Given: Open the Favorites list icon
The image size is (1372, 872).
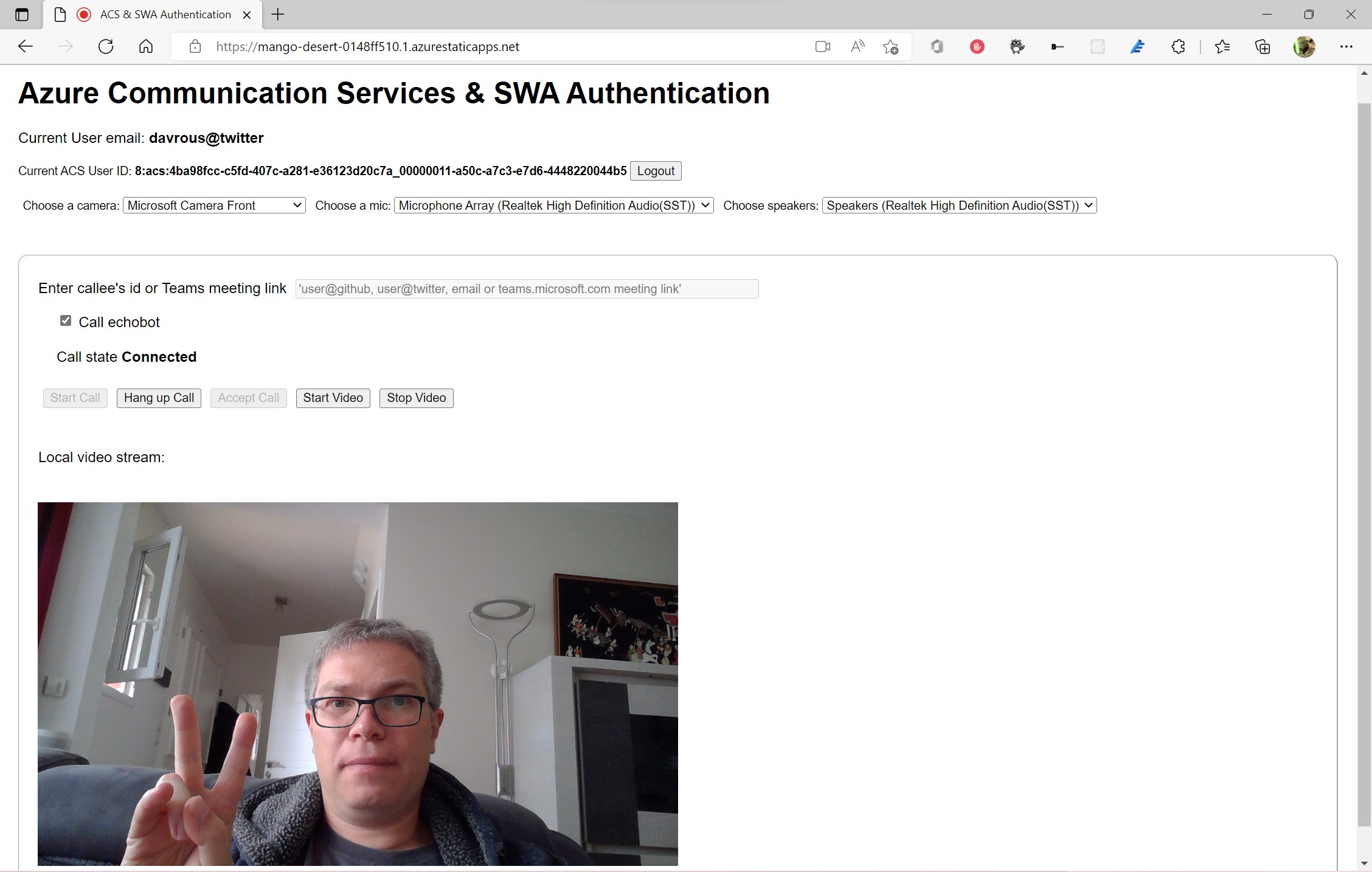Looking at the screenshot, I should click(1222, 47).
